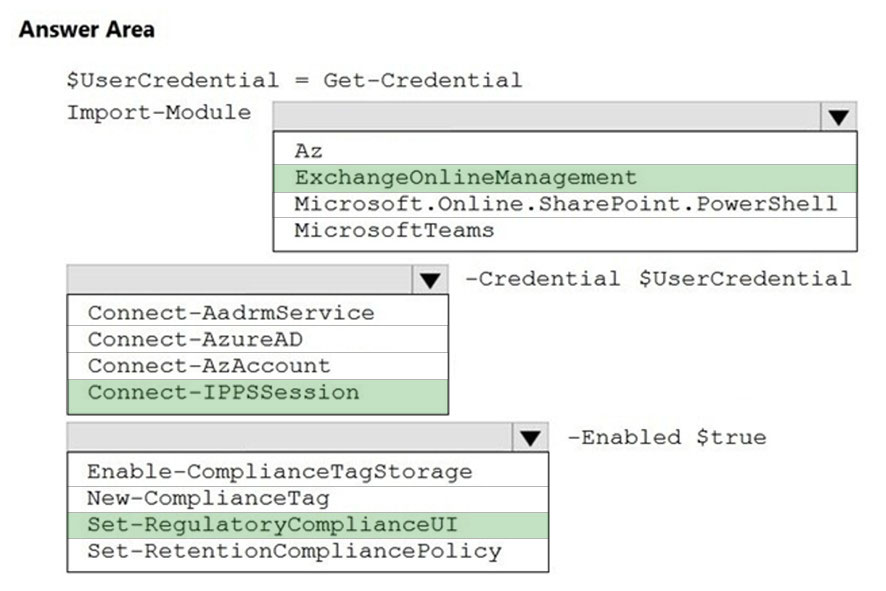
Task: Choose ExchangeOnlineManagement module option
Action: pyautogui.click(x=565, y=178)
